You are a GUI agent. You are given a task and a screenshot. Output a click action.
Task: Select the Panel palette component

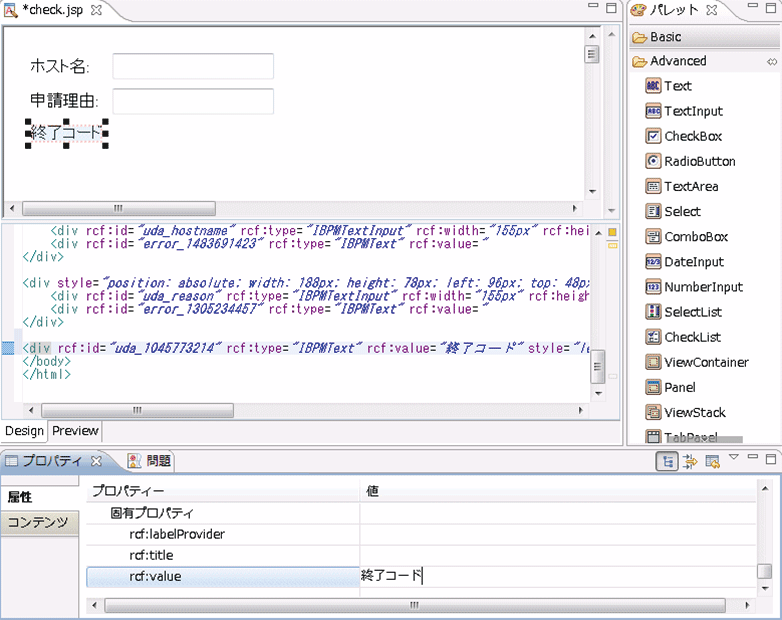click(670, 387)
